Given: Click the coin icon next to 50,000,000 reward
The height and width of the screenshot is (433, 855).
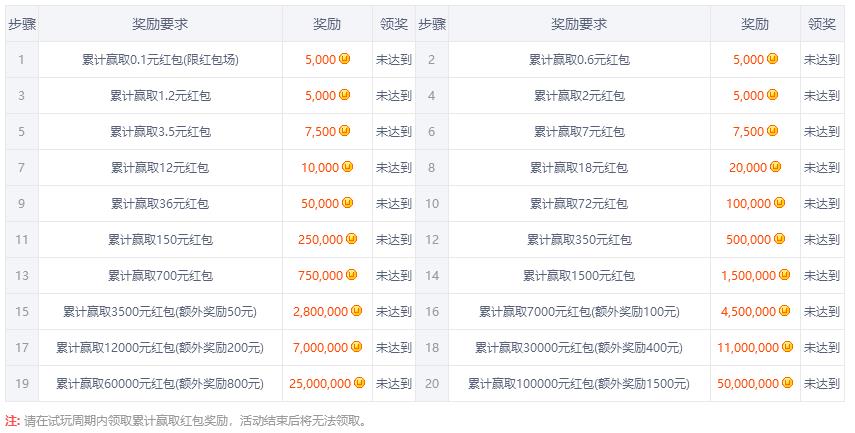Looking at the screenshot, I should coord(790,383).
